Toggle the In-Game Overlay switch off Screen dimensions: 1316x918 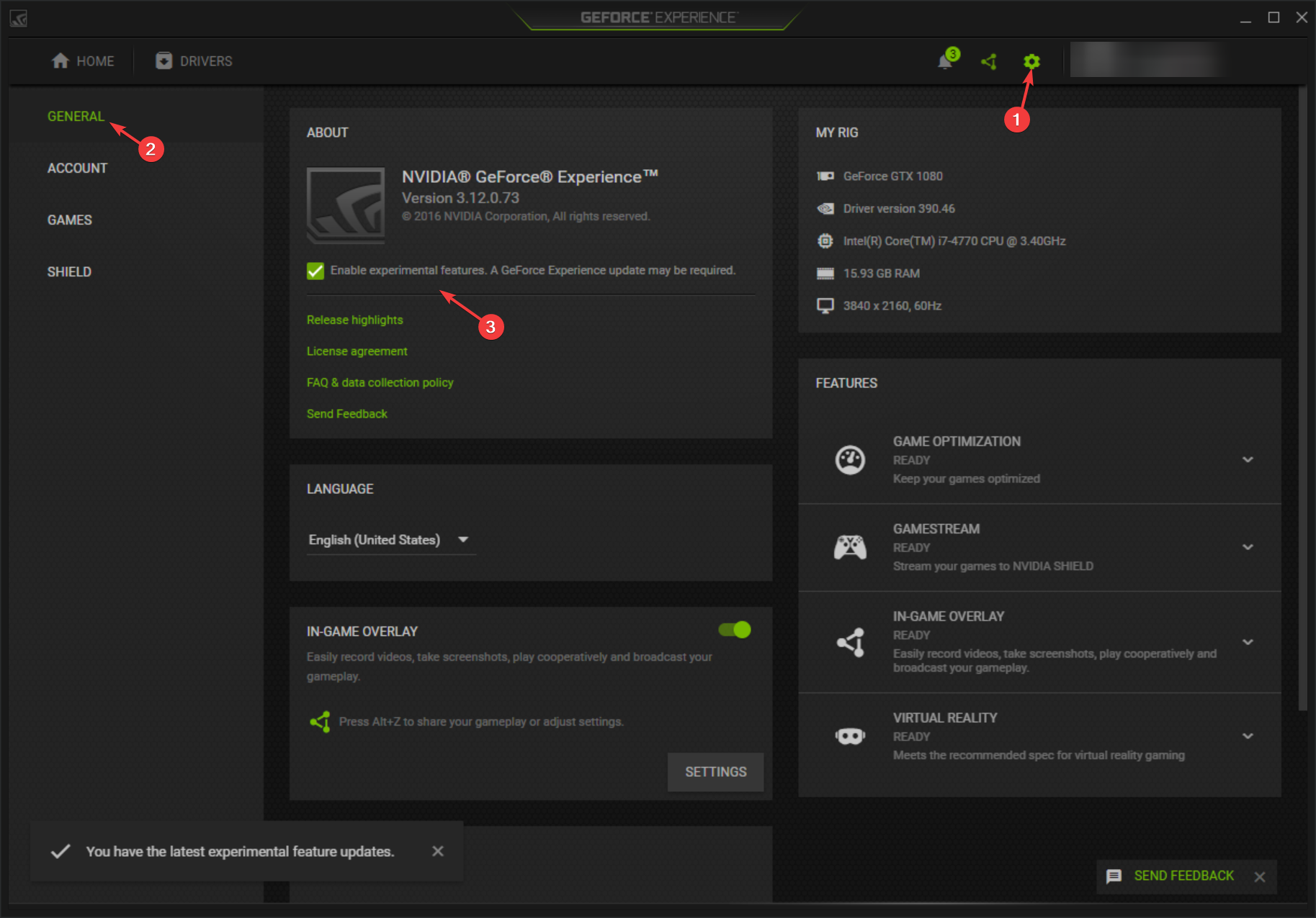735,630
